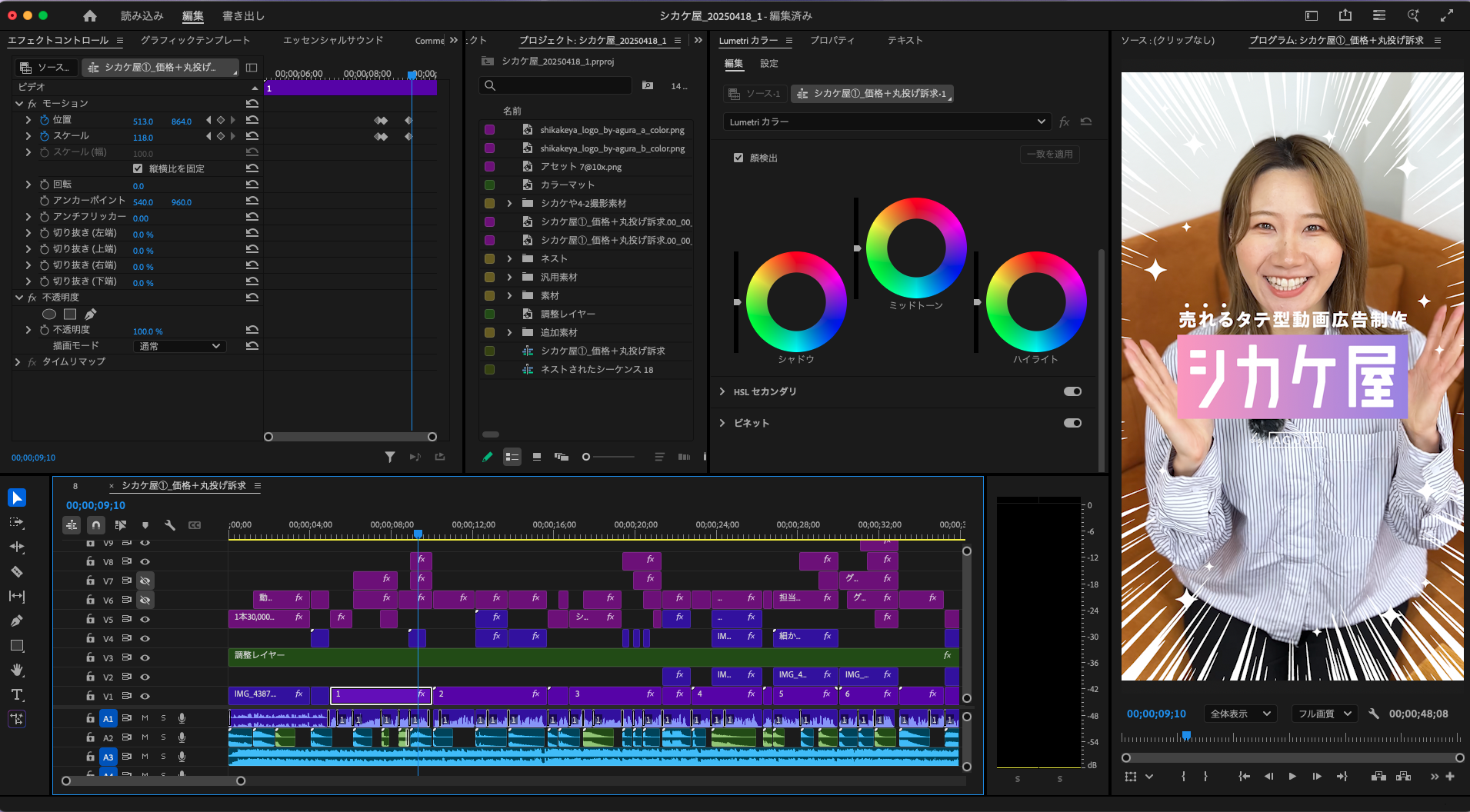The width and height of the screenshot is (1470, 812).
Task: Toggle V7 track output visibility
Action: point(145,581)
